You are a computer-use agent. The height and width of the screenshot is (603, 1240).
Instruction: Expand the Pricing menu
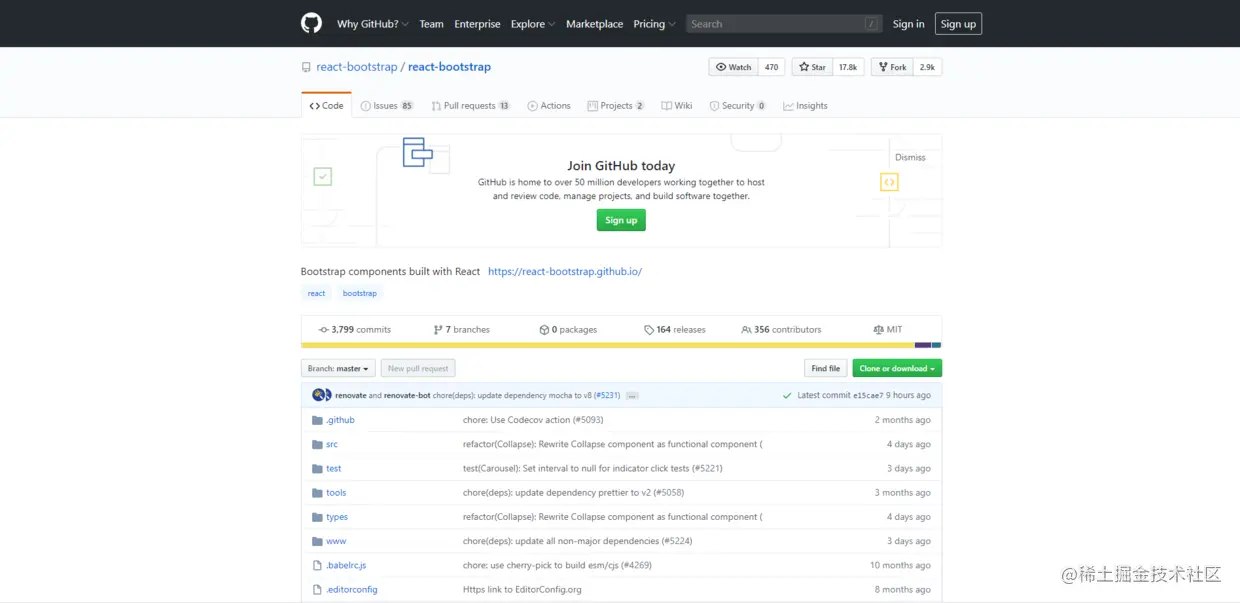click(x=654, y=24)
